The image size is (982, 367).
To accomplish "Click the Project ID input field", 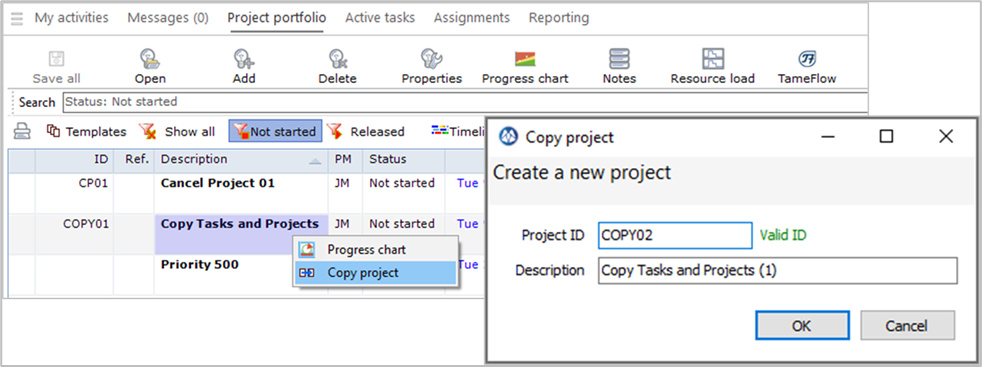I will click(675, 235).
